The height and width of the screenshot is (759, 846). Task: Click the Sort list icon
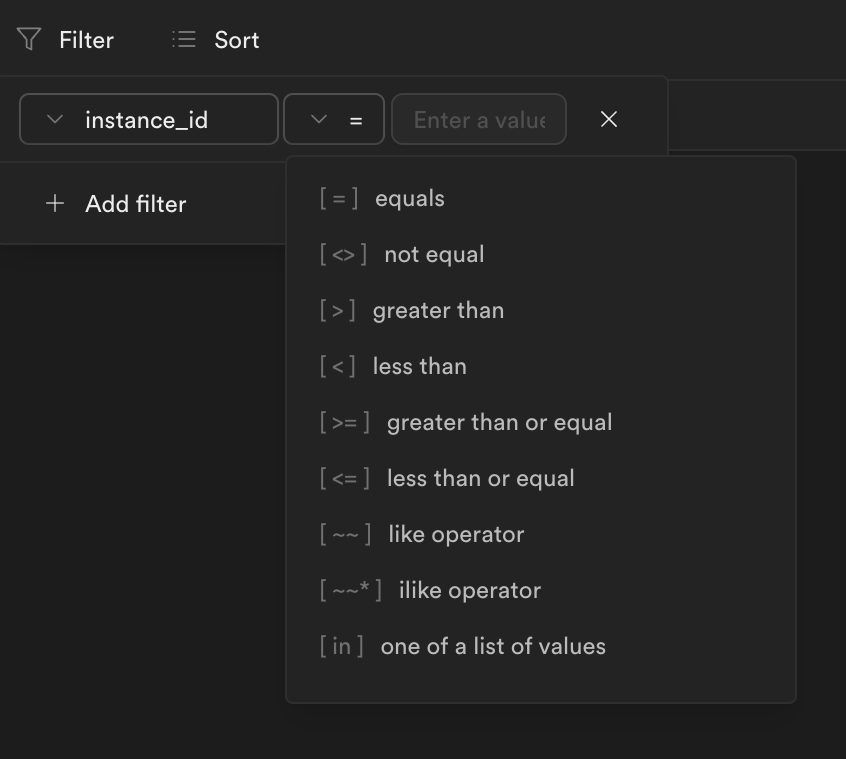[x=183, y=39]
